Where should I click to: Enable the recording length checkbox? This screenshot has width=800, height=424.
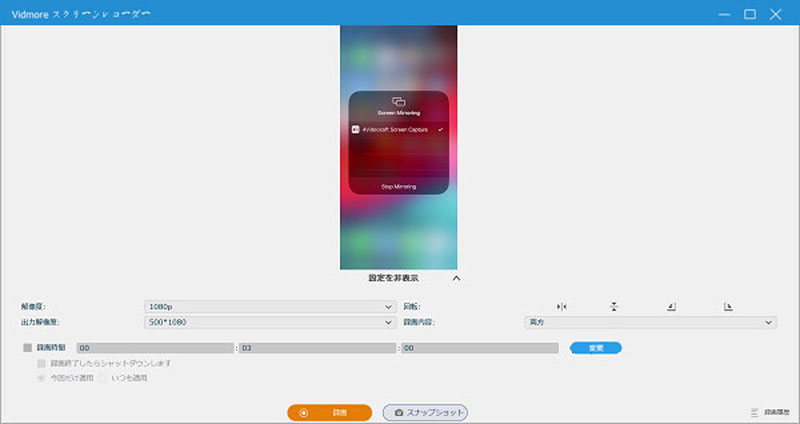pyautogui.click(x=28, y=348)
